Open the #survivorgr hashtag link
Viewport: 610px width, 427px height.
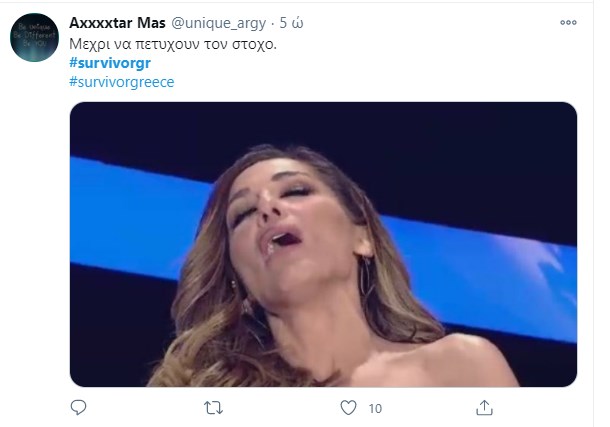[110, 64]
